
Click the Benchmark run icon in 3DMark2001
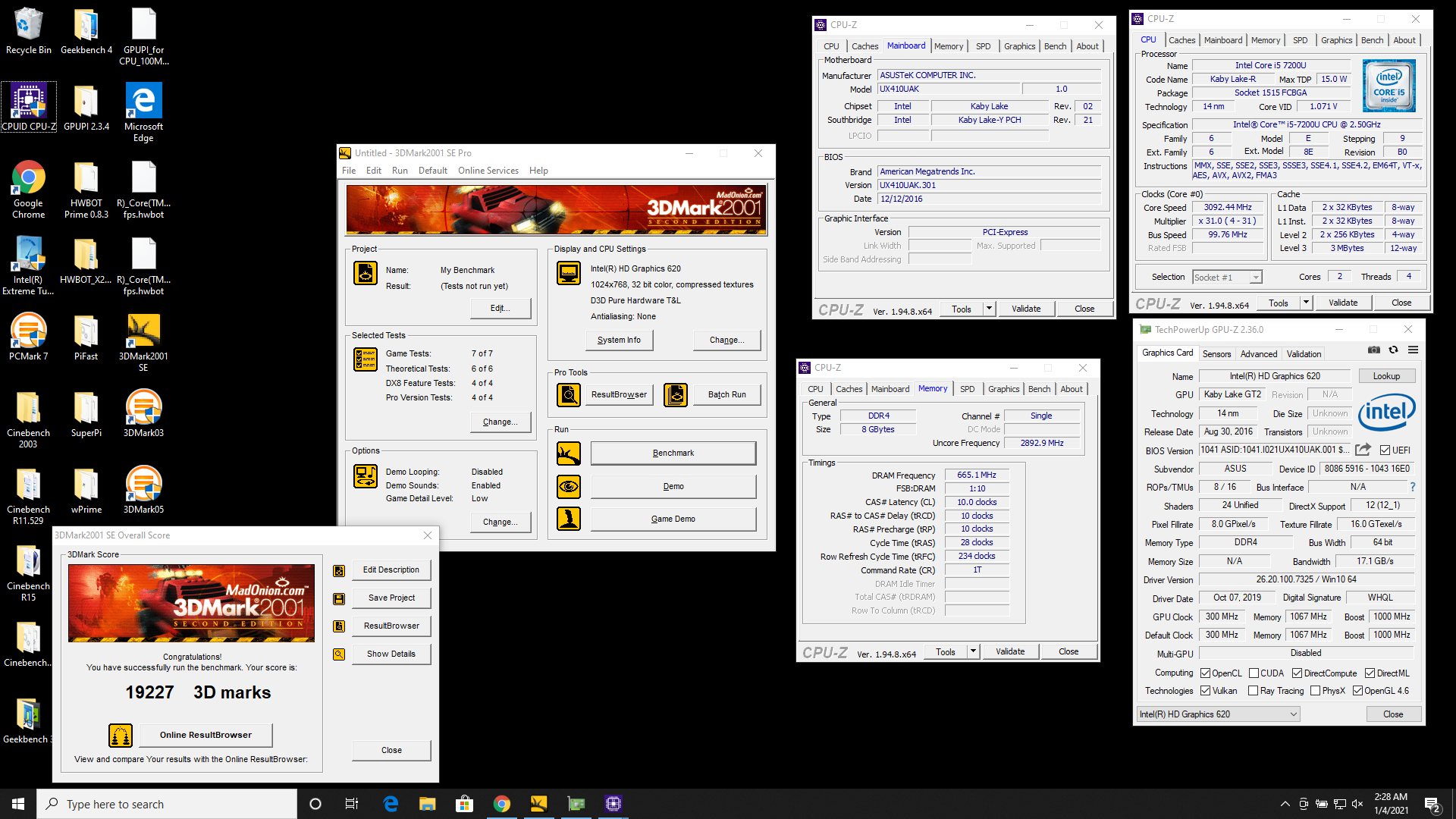pos(569,453)
